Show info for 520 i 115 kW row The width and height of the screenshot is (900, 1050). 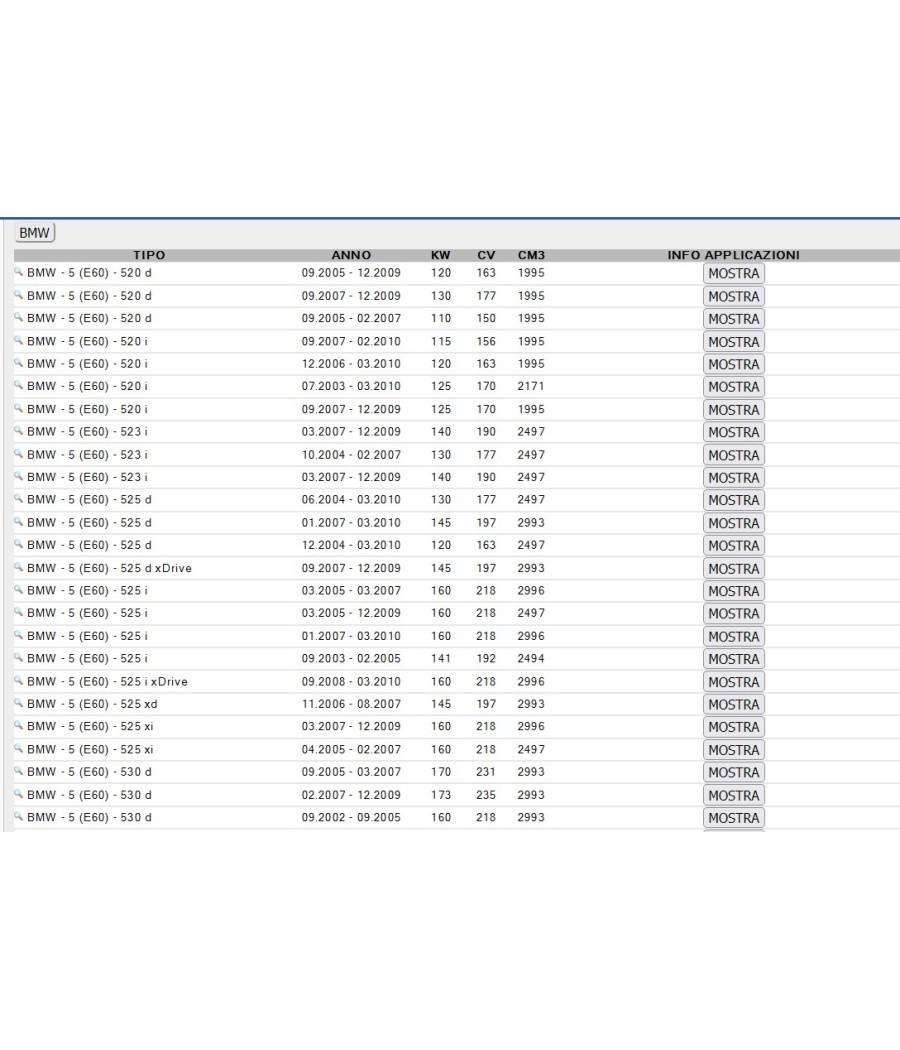click(733, 342)
